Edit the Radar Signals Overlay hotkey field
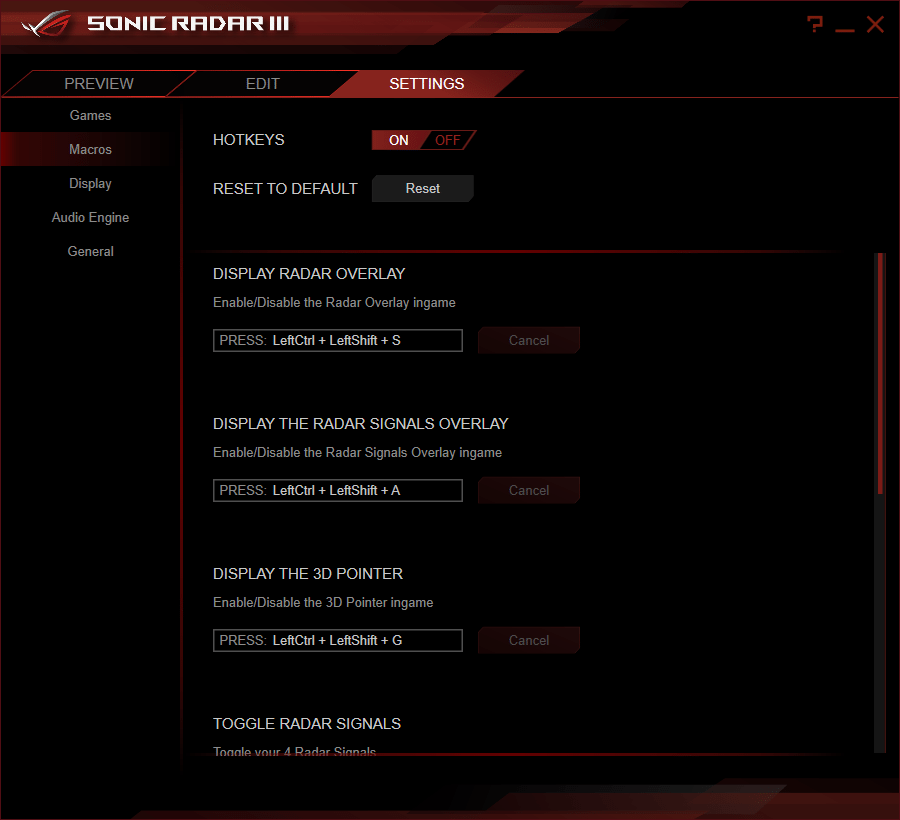The height and width of the screenshot is (820, 900). [x=338, y=491]
